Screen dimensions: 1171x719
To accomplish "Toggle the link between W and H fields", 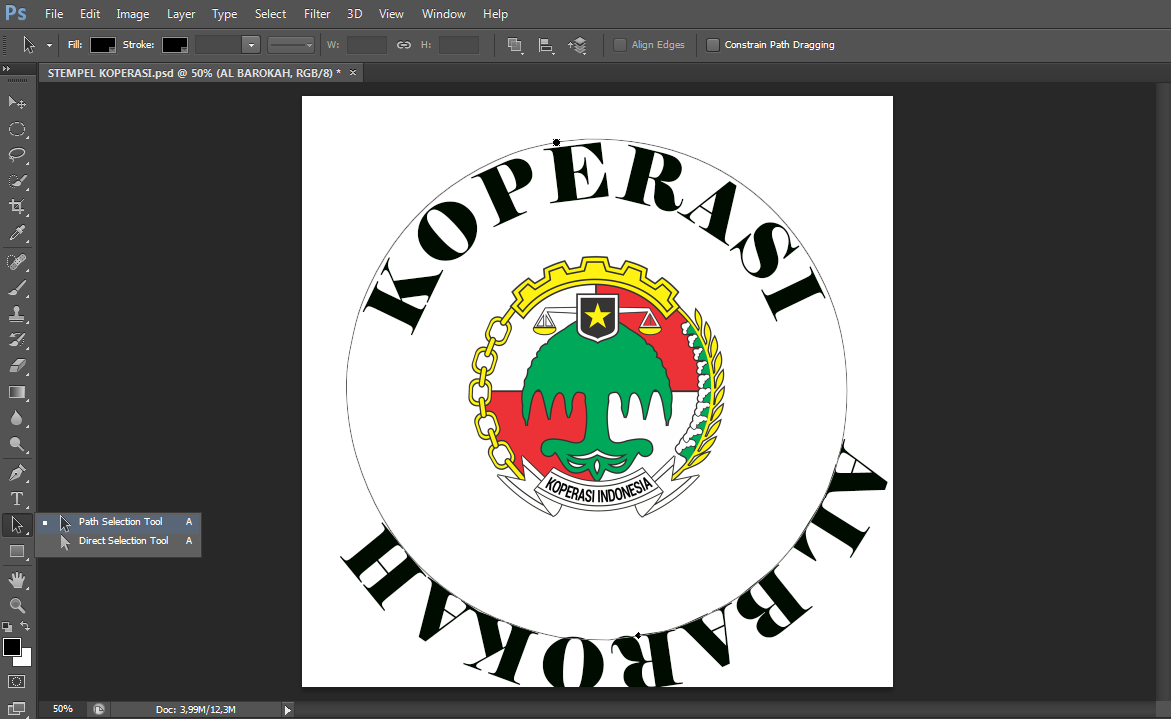I will pos(404,44).
